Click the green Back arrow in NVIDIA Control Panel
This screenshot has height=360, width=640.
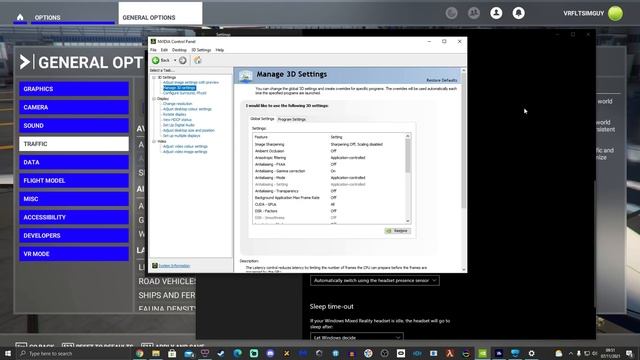156,60
